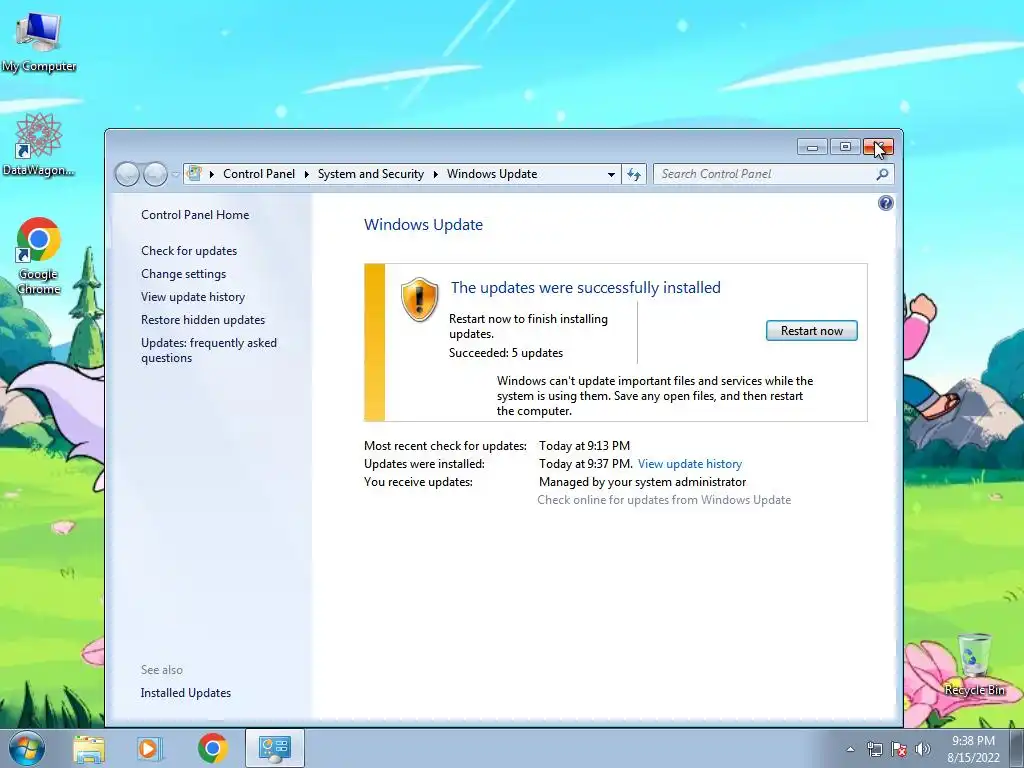This screenshot has height=768, width=1024.
Task: Click the volume speaker icon
Action: pos(923,749)
